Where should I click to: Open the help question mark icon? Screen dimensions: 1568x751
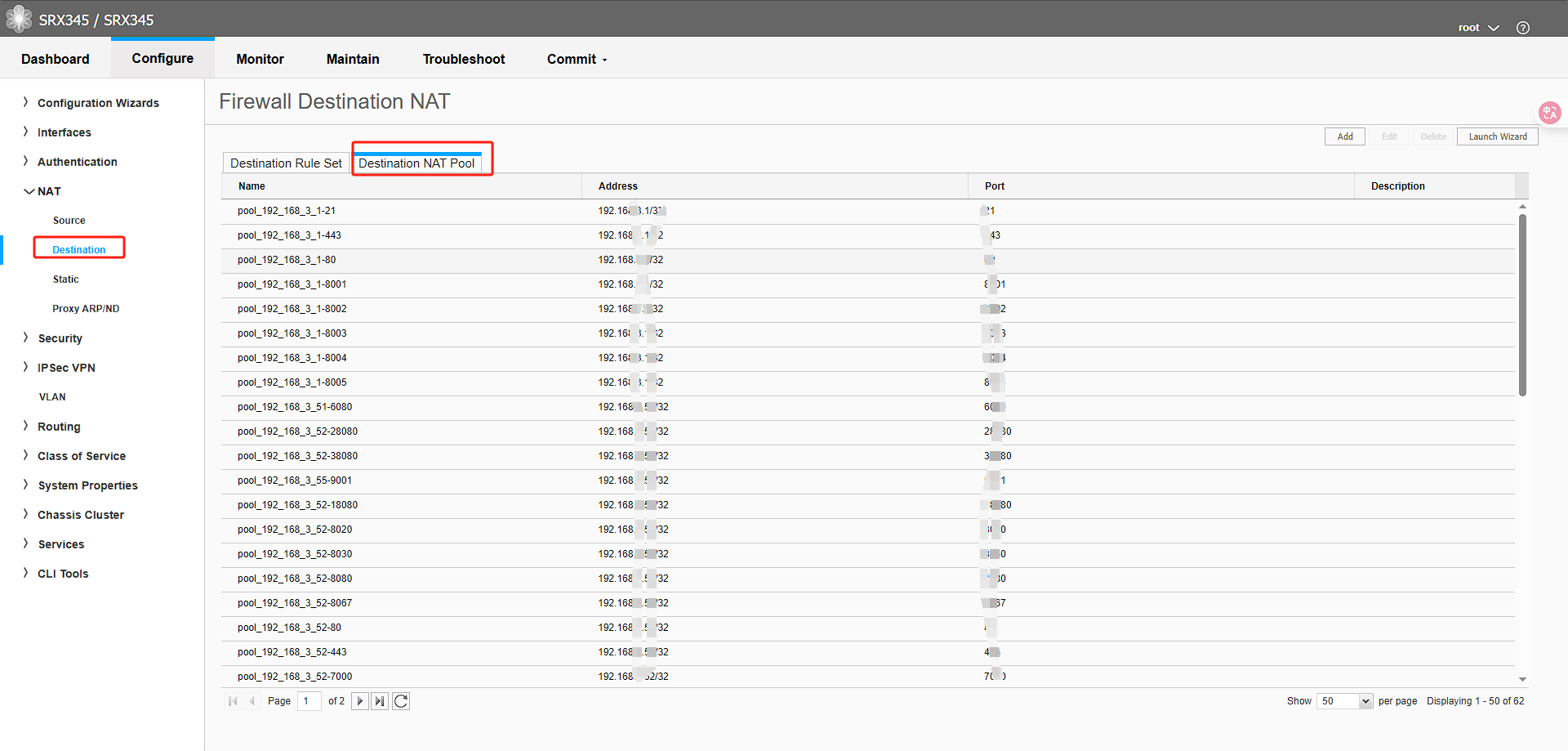click(1522, 26)
